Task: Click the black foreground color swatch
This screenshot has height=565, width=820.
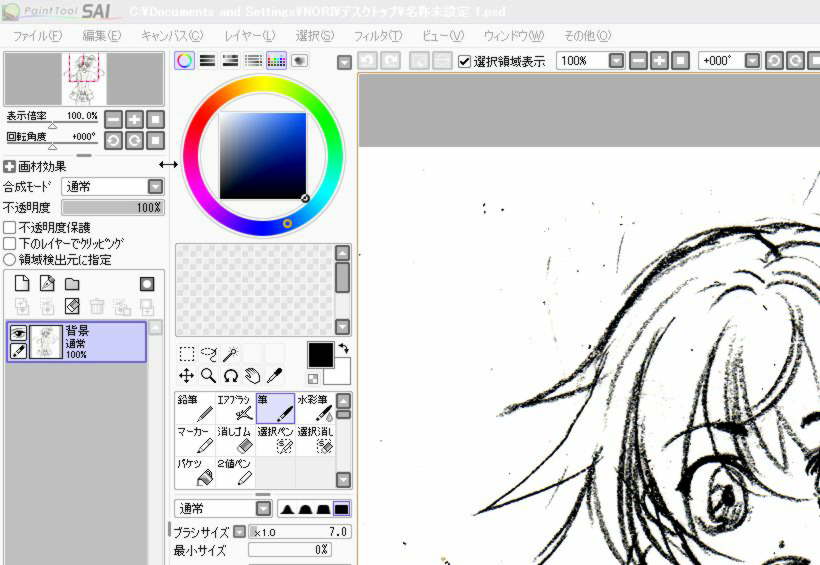Action: [321, 355]
